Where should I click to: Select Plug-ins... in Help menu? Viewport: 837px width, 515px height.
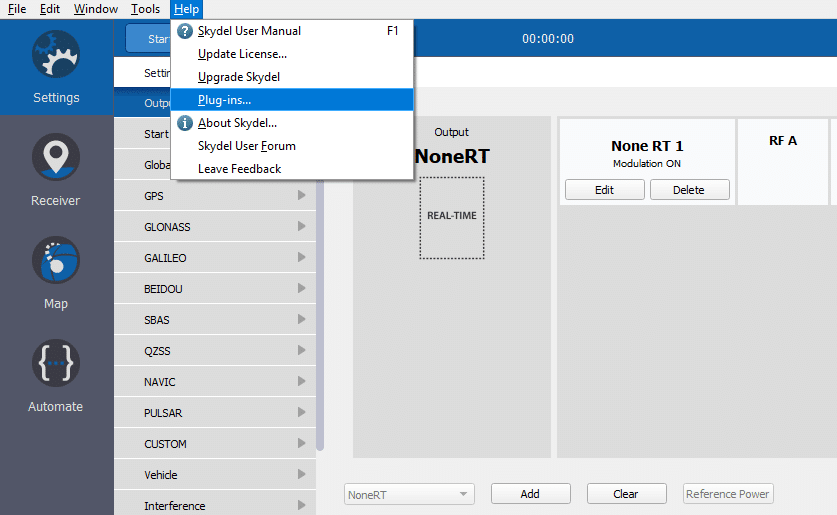pos(292,100)
